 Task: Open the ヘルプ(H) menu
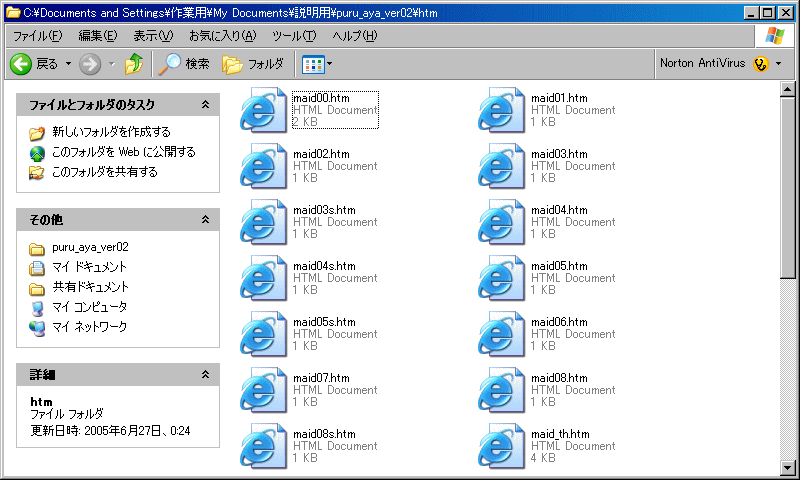(x=355, y=36)
